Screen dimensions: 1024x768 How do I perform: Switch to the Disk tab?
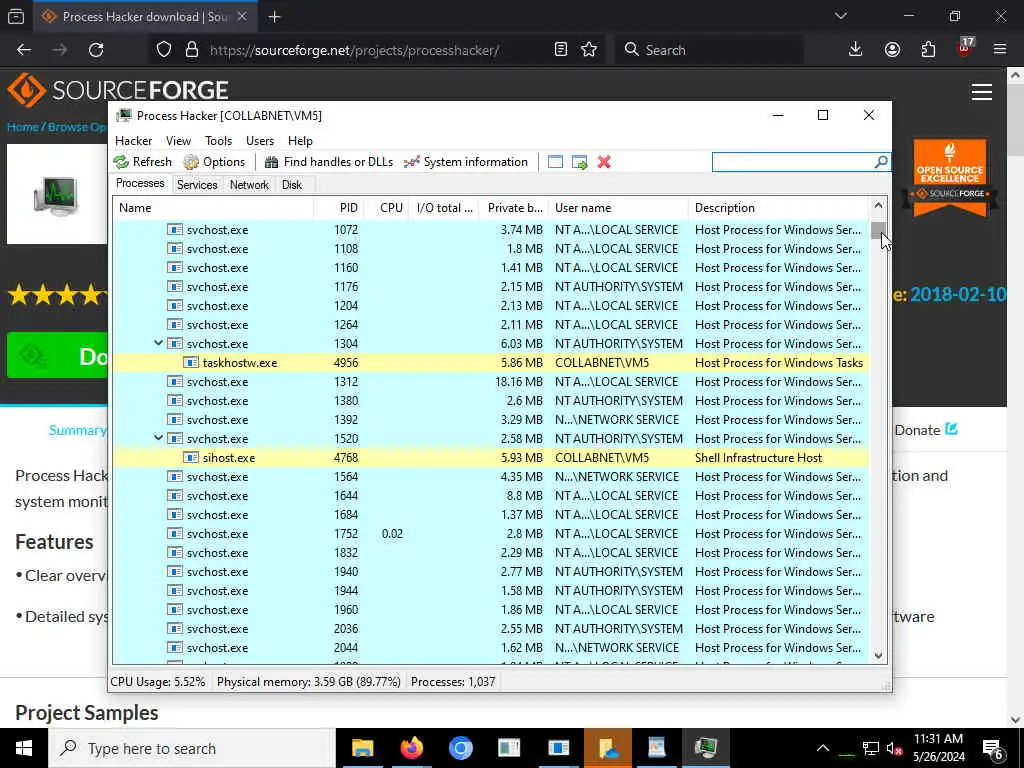pos(292,185)
